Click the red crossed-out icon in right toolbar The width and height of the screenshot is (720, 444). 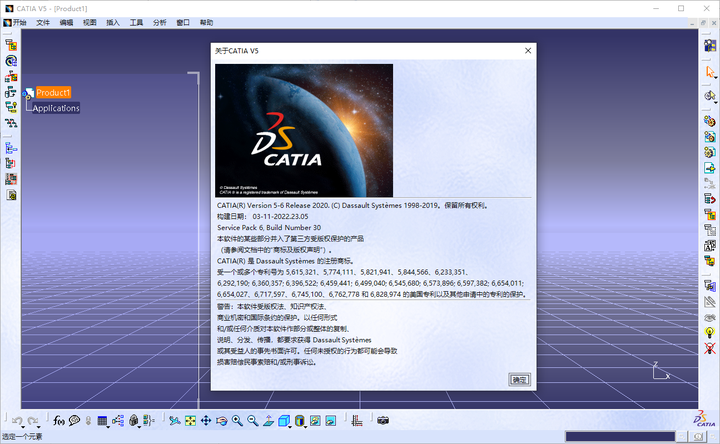[x=709, y=348]
